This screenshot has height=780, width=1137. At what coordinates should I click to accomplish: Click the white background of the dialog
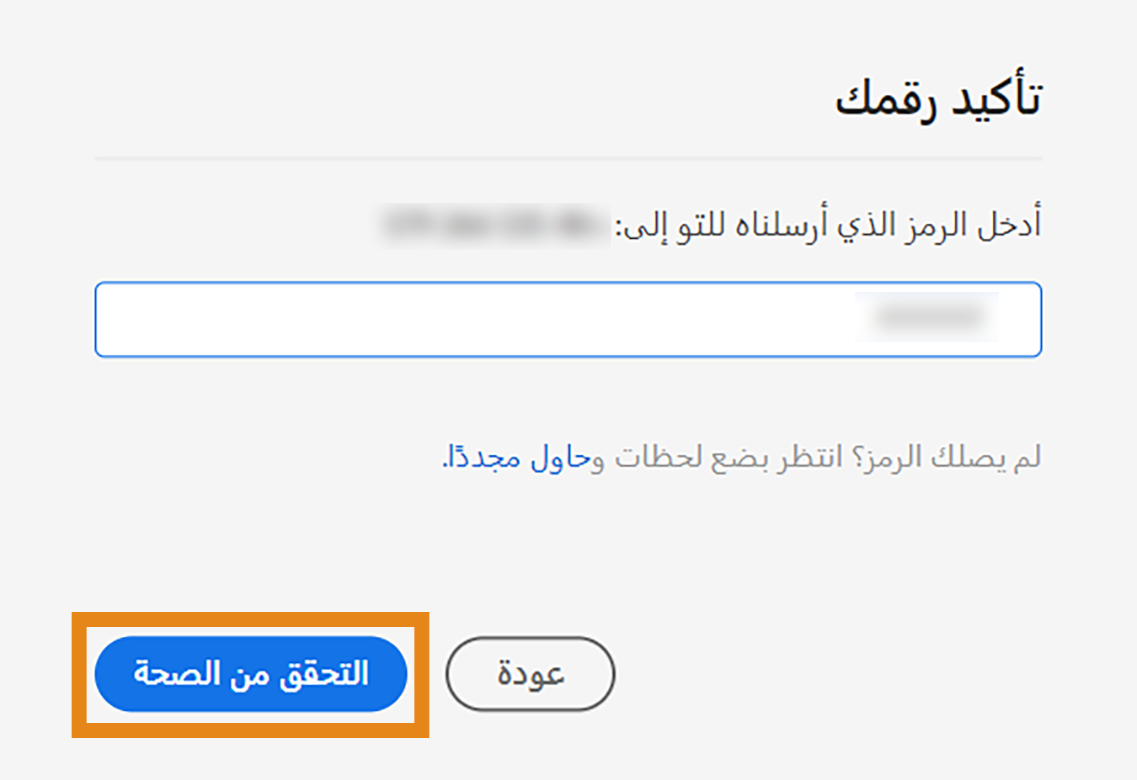point(567,550)
